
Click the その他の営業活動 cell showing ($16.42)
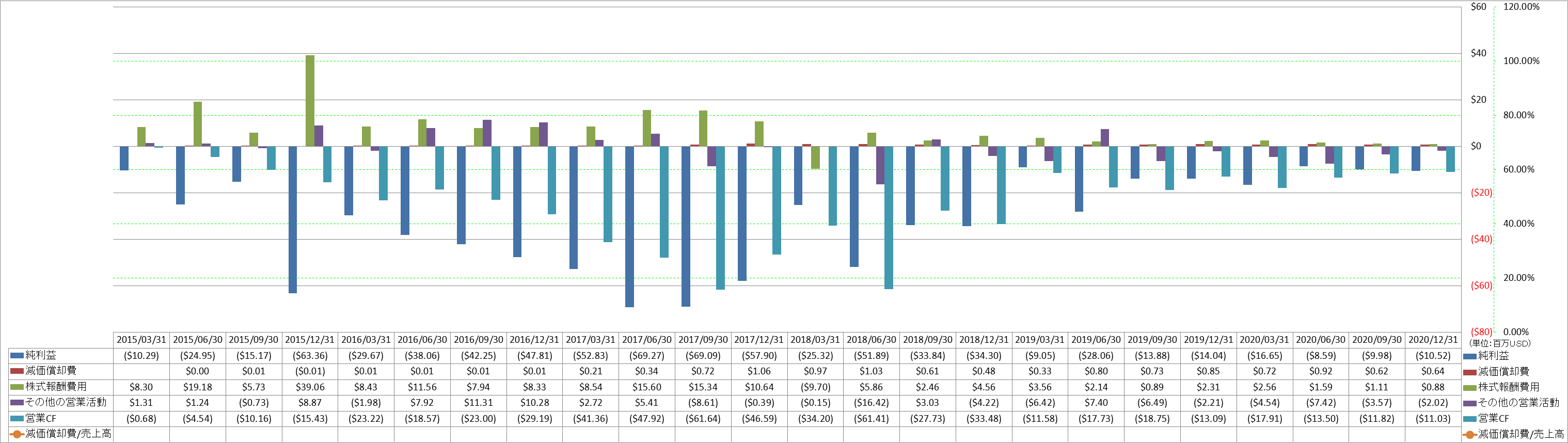pos(871,403)
